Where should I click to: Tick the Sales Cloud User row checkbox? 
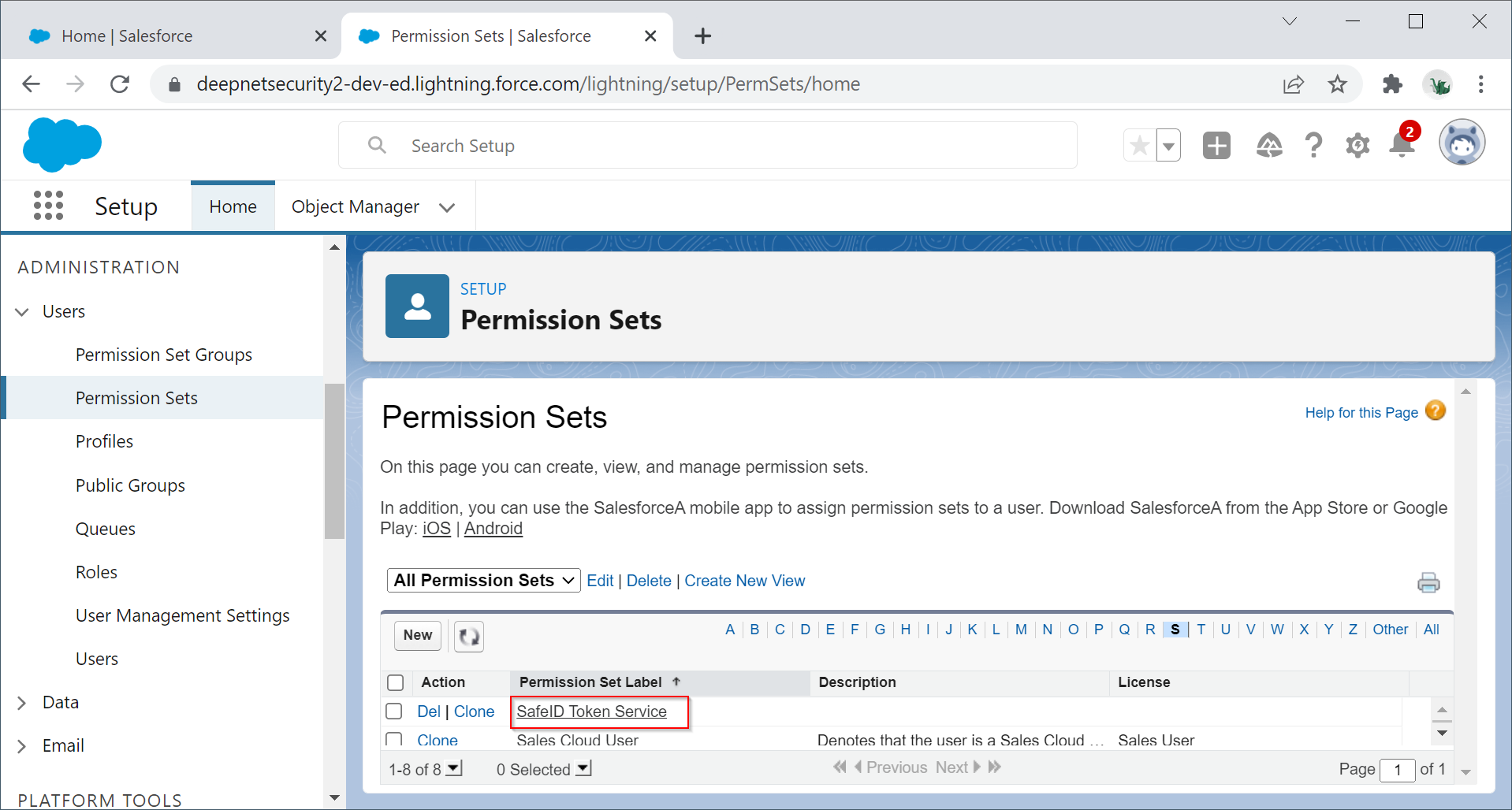394,739
